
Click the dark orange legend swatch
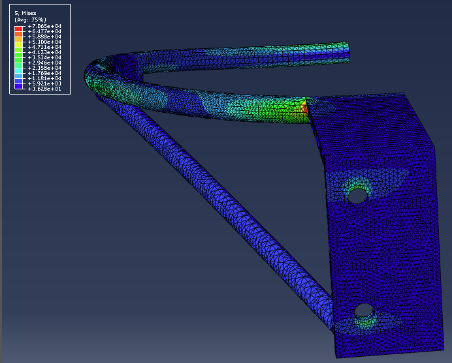point(18,34)
